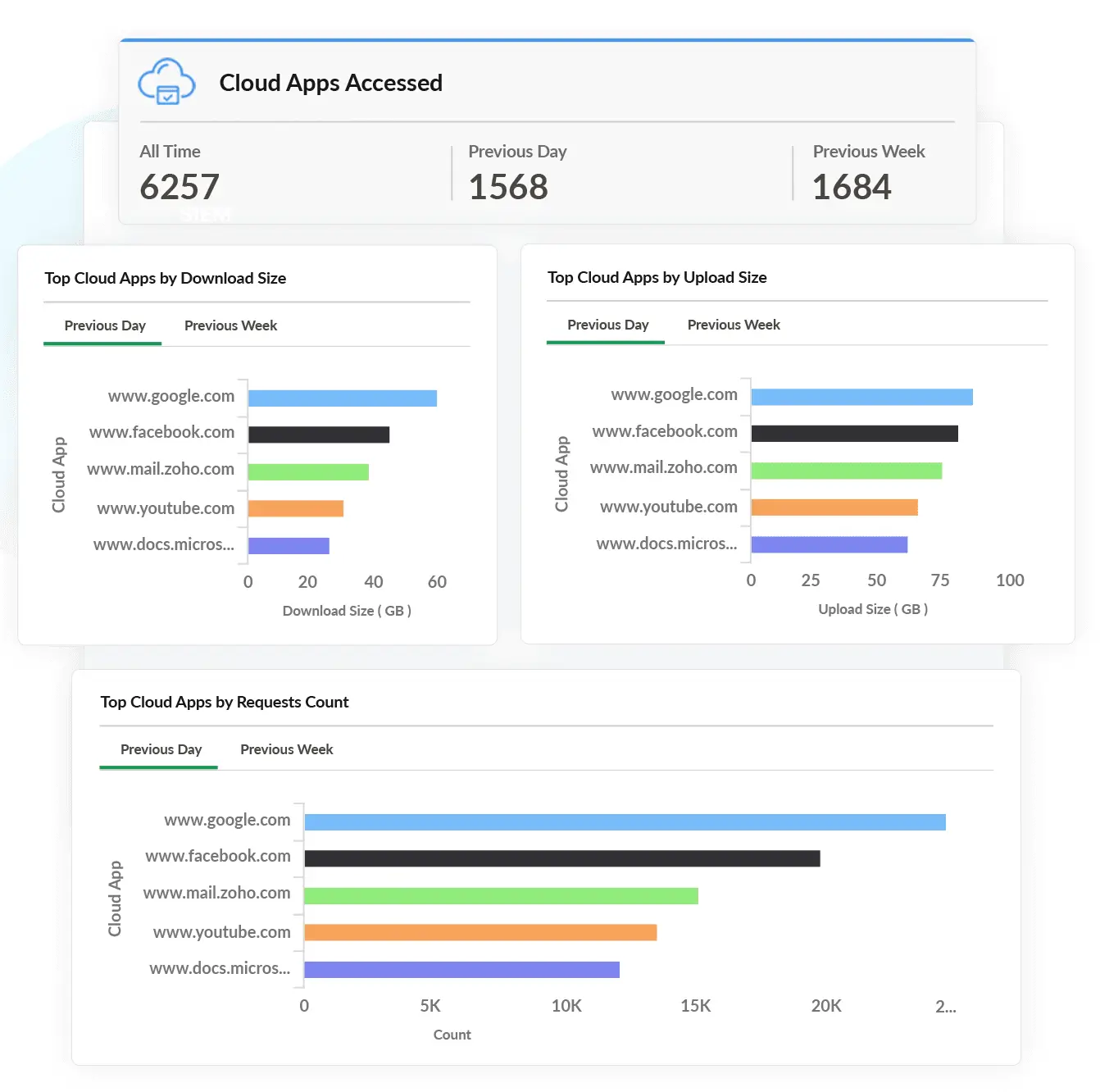
Task: Click the google.com bar in Upload Size chart
Action: coord(862,397)
